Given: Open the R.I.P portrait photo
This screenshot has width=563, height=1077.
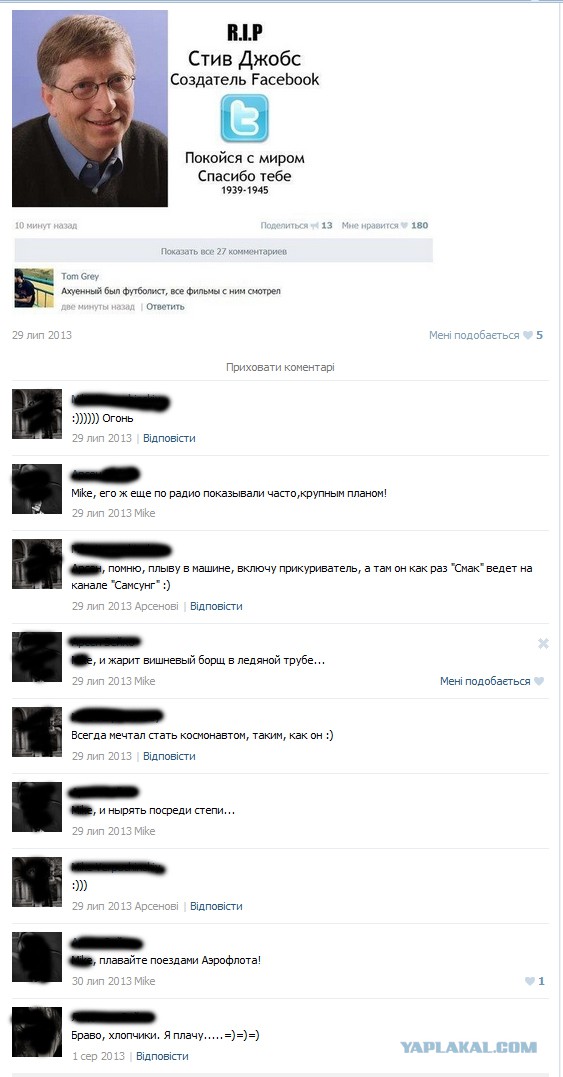Looking at the screenshot, I should pos(90,109).
